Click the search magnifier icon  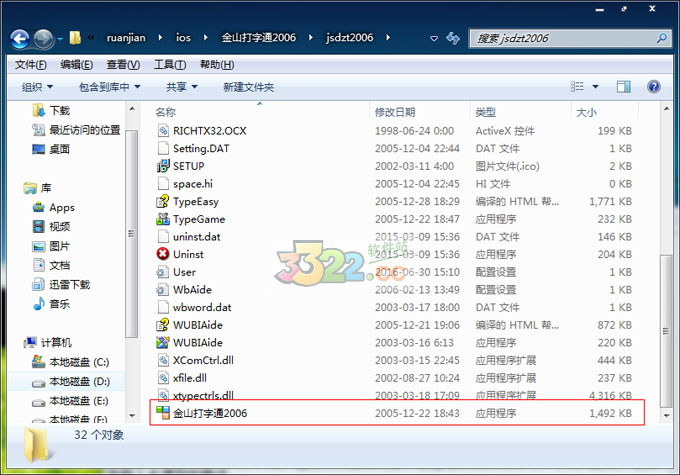(x=662, y=38)
